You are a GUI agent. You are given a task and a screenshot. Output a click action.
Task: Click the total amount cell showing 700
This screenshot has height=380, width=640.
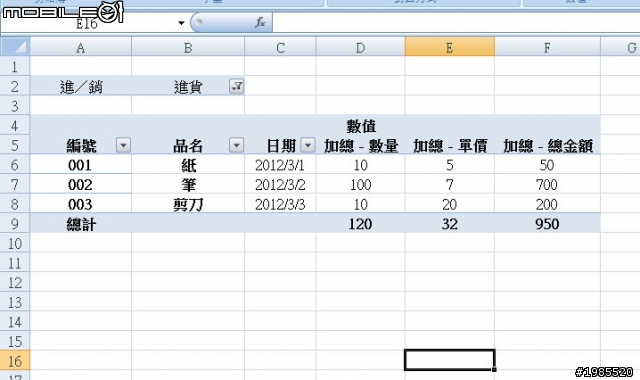tap(547, 184)
